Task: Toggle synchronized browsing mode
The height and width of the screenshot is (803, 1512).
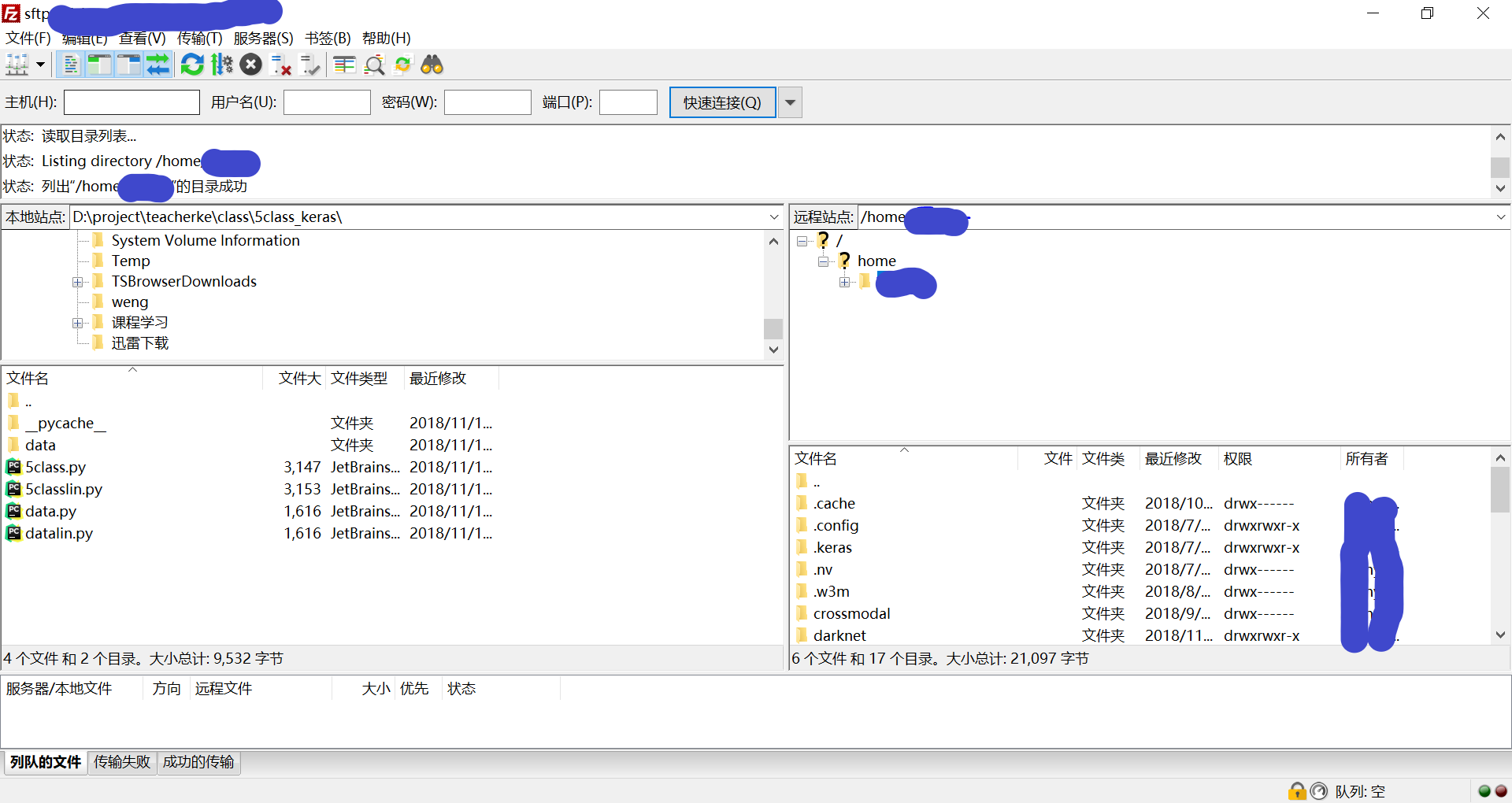Action: 402,65
